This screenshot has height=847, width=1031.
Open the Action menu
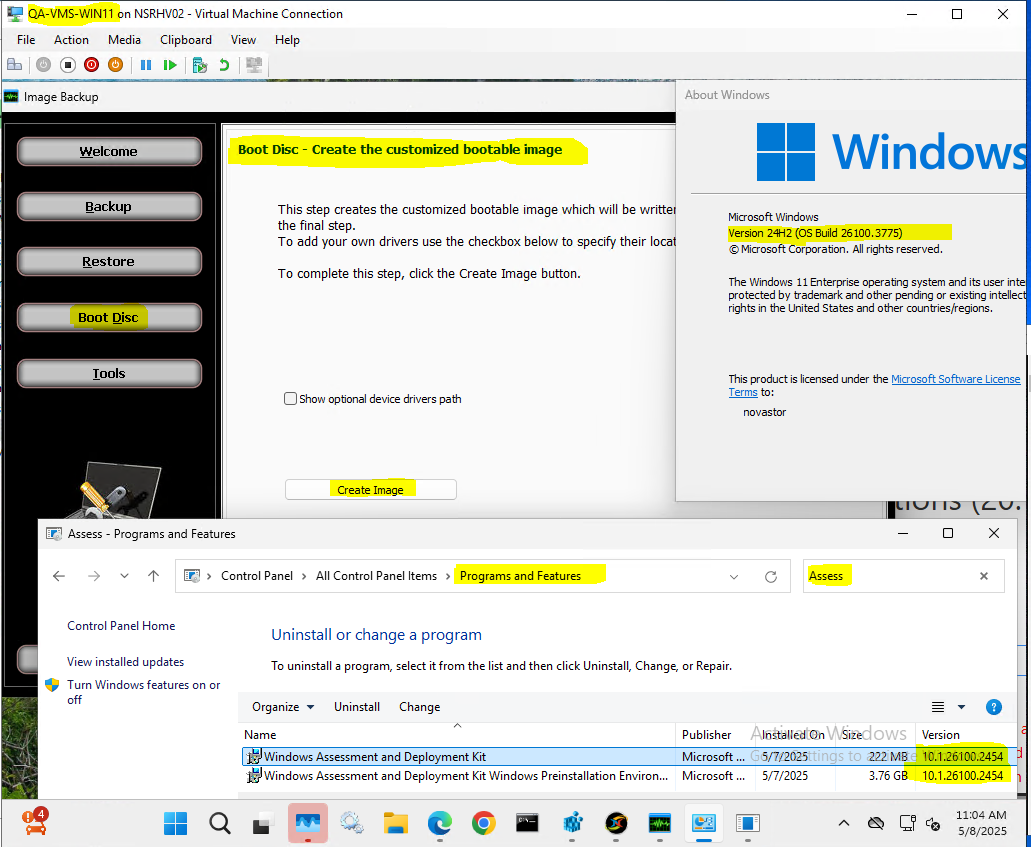coord(71,39)
